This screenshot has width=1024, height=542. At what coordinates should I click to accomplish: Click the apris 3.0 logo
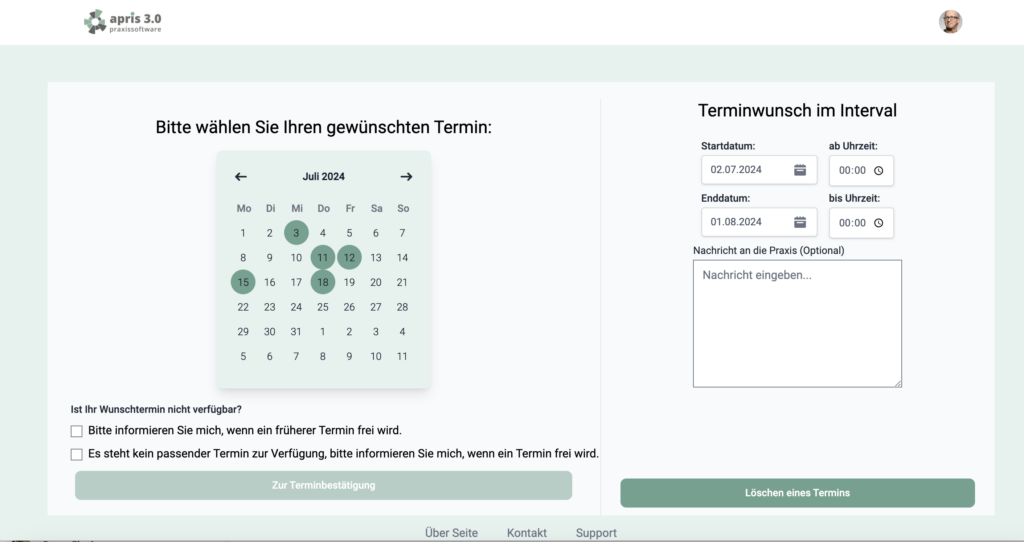coord(123,22)
